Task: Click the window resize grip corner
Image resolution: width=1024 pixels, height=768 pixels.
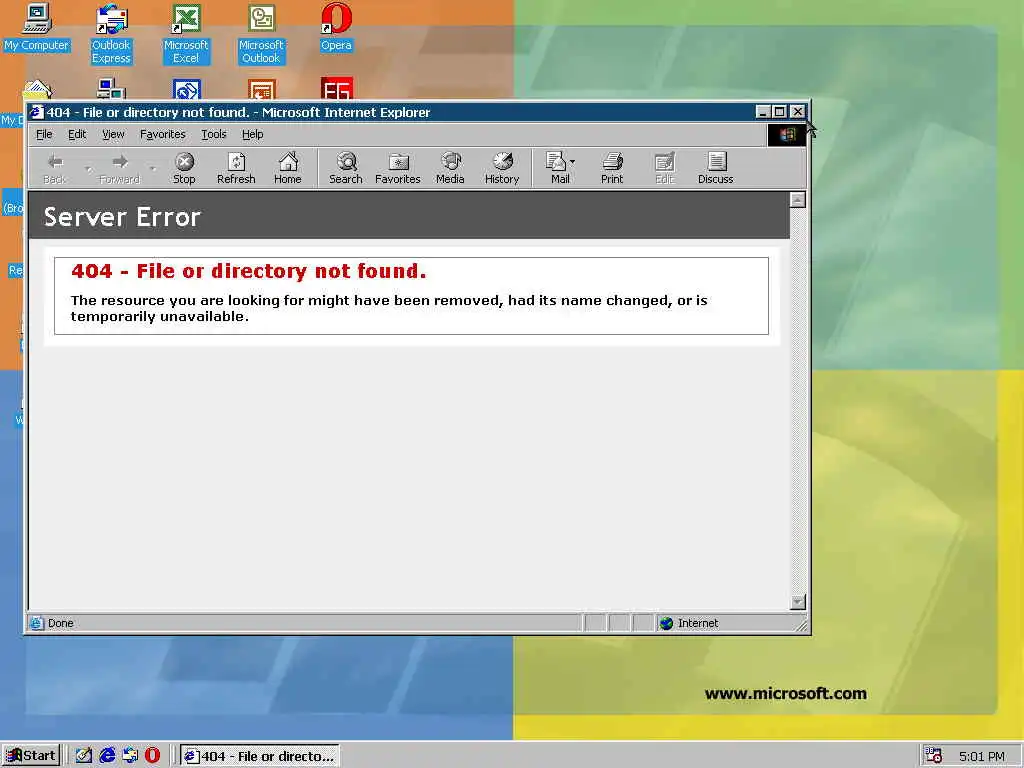Action: pos(801,626)
